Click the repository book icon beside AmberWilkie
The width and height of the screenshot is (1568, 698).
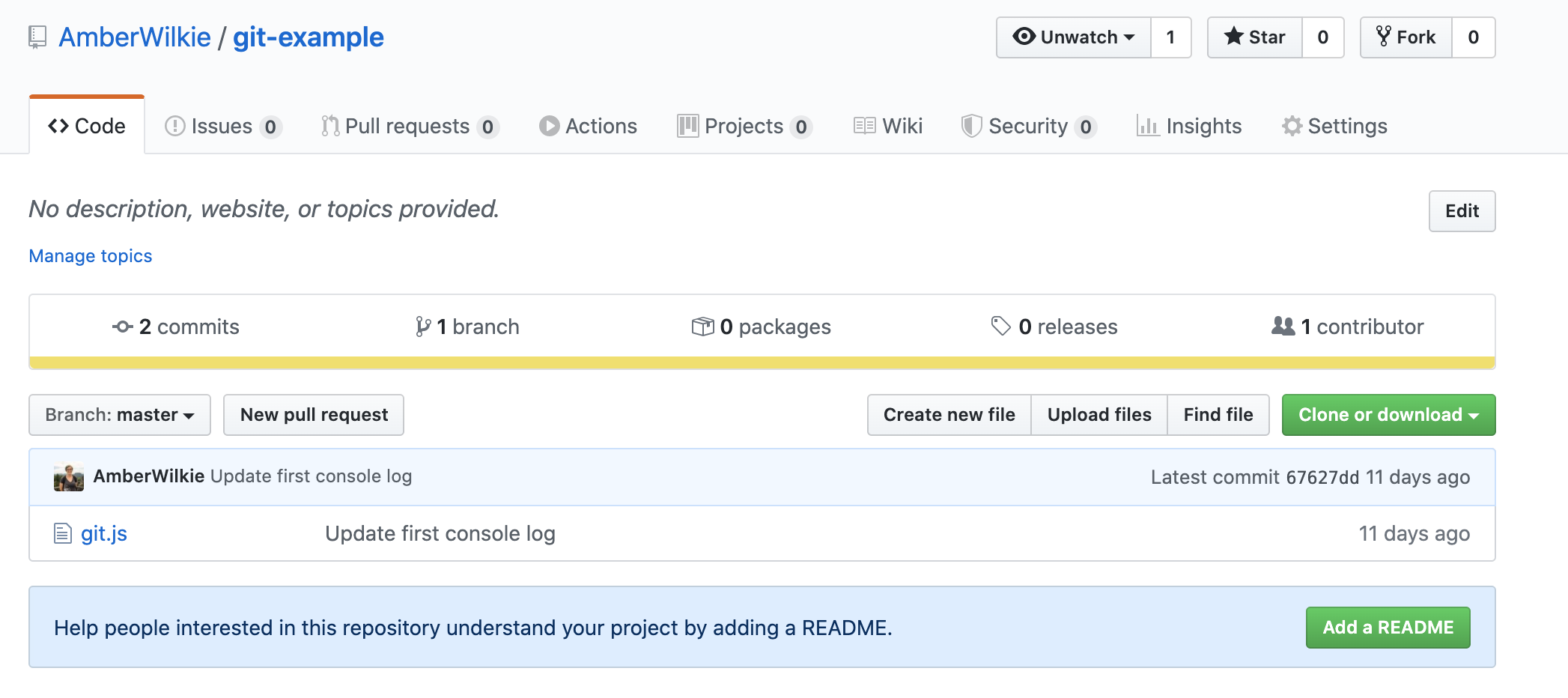pyautogui.click(x=37, y=37)
